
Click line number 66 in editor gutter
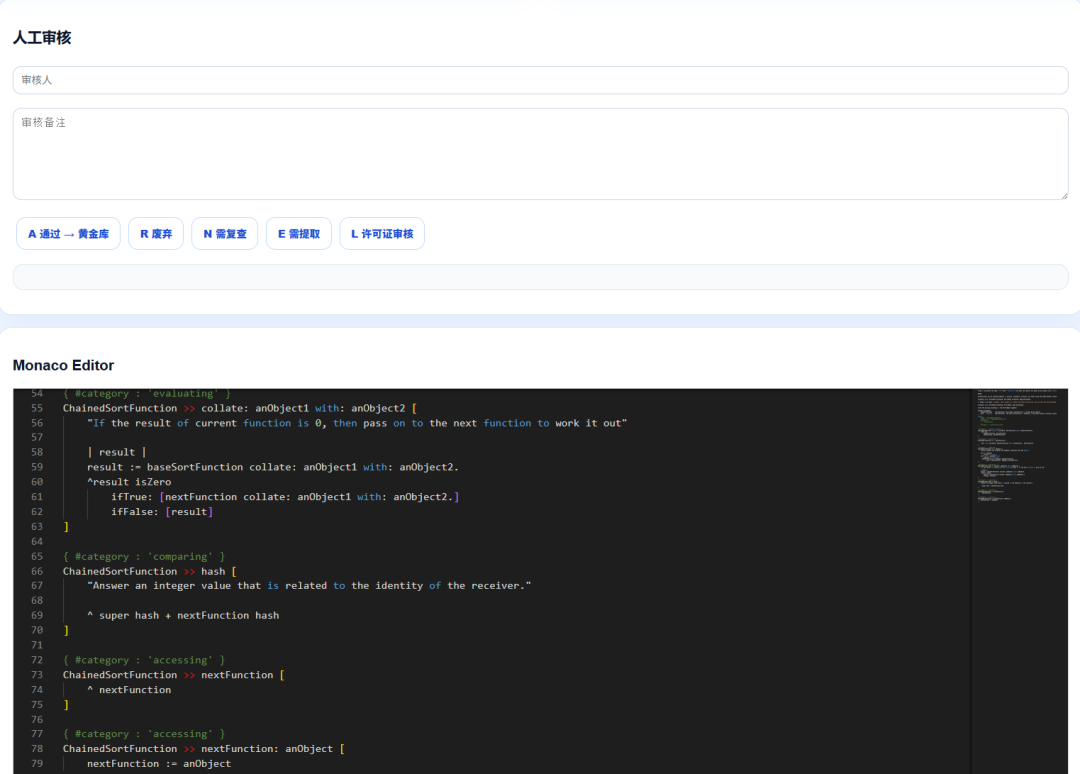pos(37,572)
